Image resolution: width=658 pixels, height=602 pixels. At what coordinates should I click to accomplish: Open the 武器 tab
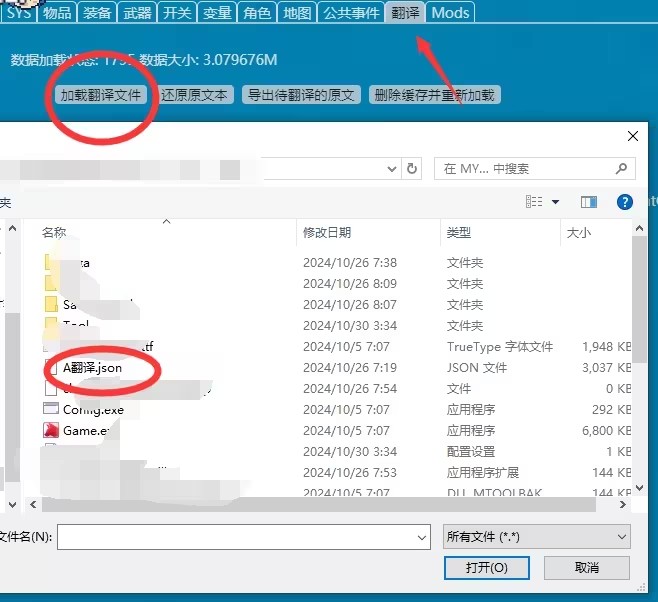click(137, 12)
